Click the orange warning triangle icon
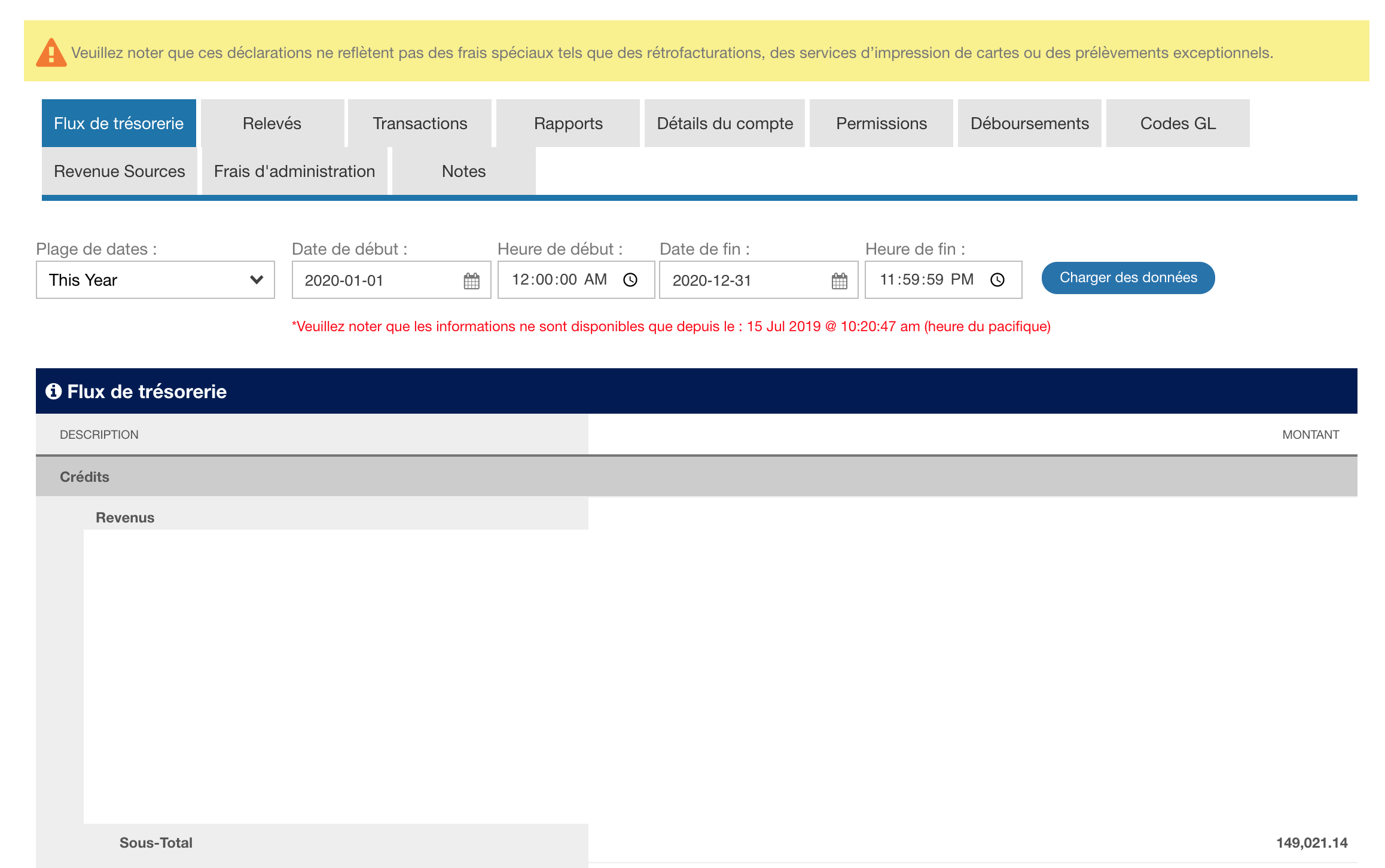 [x=51, y=53]
